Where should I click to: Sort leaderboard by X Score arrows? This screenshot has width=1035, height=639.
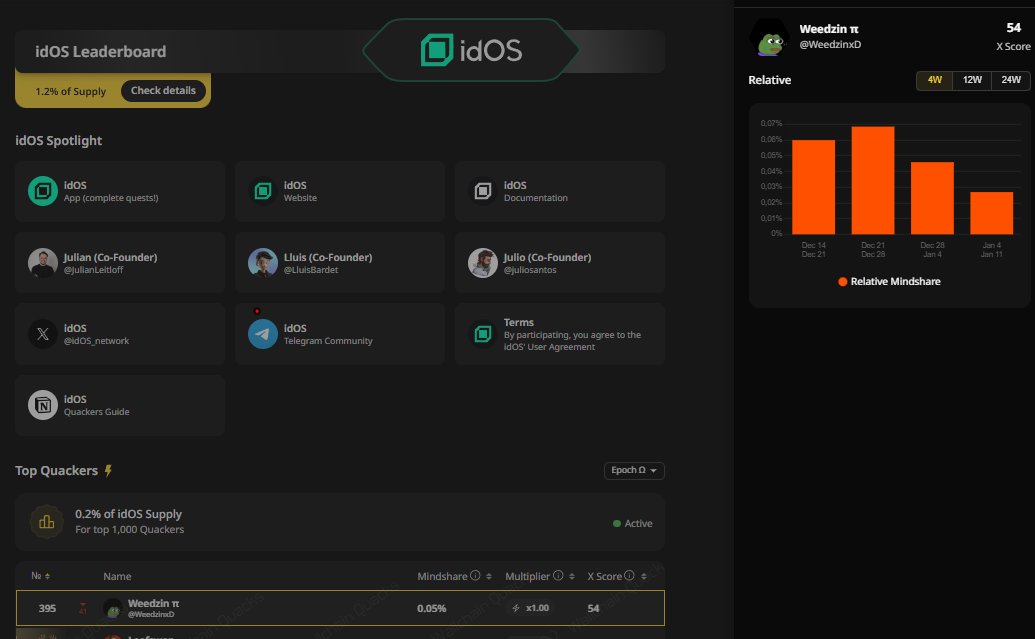[644, 576]
